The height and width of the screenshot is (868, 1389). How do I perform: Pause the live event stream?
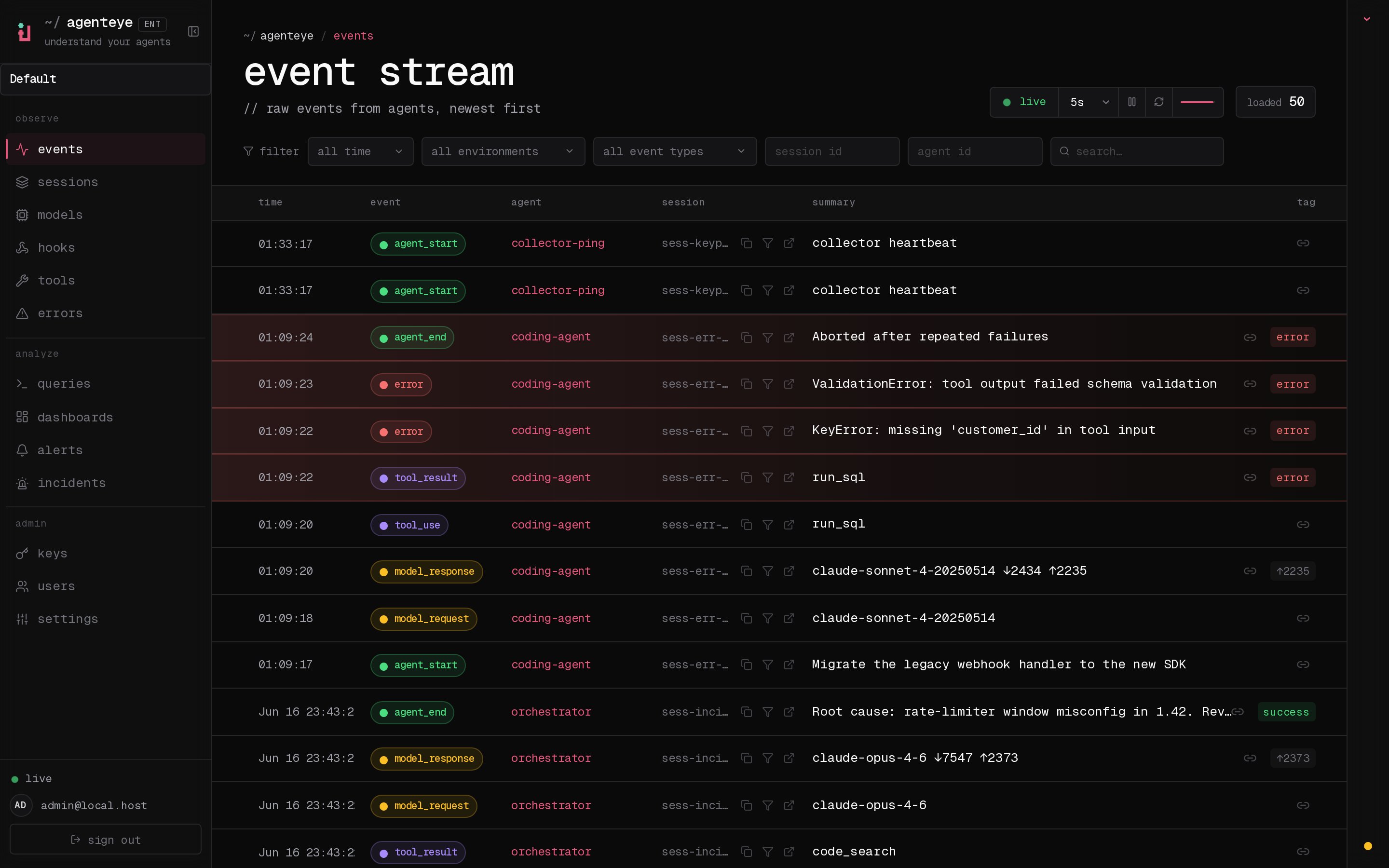tap(1132, 102)
